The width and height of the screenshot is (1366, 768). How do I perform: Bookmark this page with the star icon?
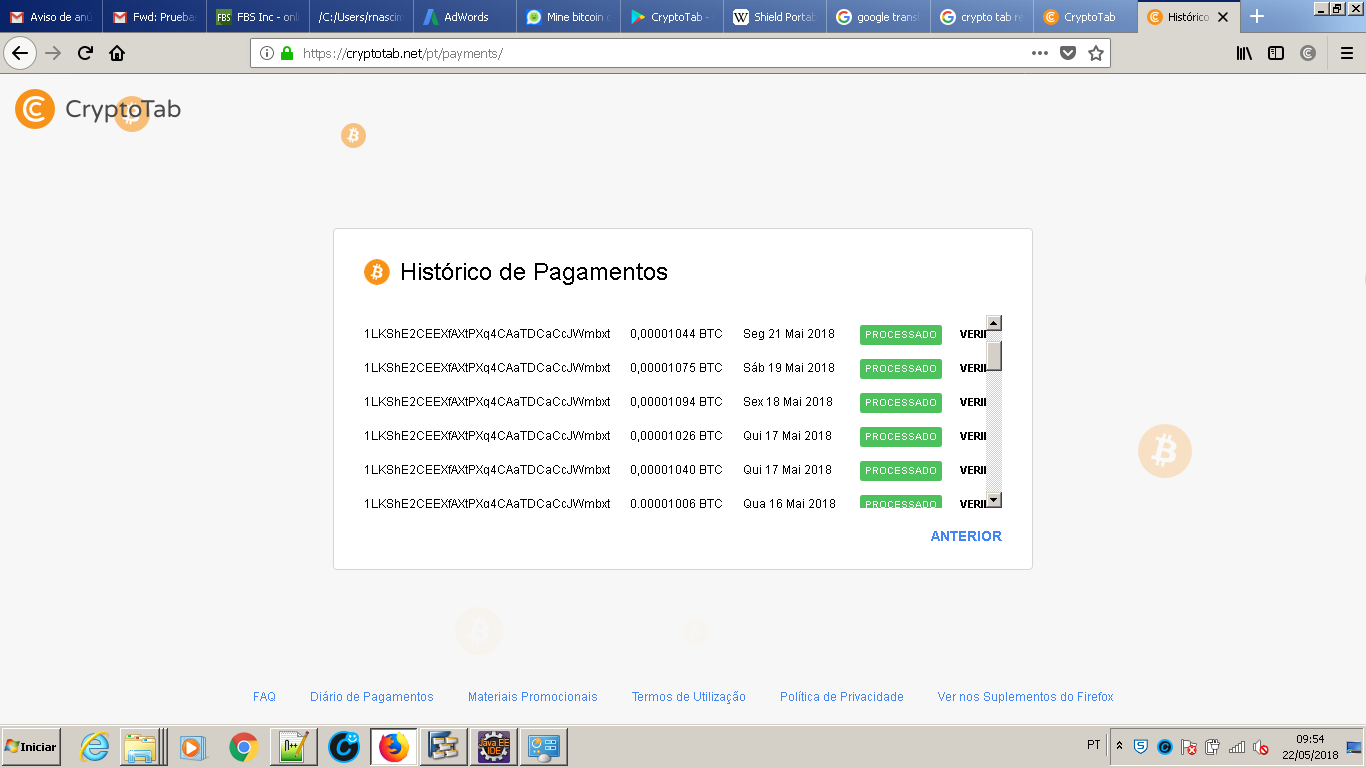pos(1096,54)
